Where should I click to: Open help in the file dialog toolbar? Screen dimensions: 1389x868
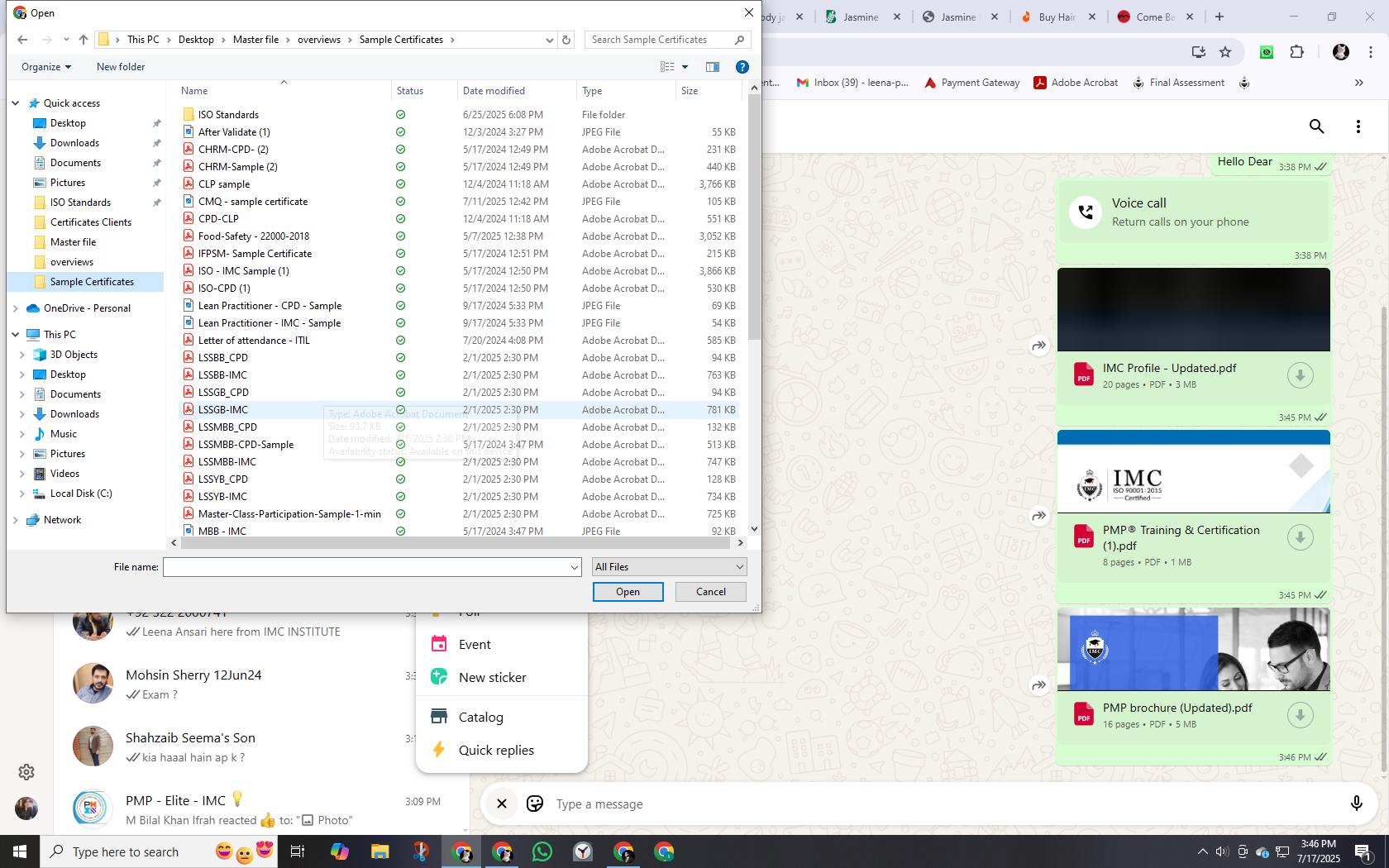pos(742,67)
